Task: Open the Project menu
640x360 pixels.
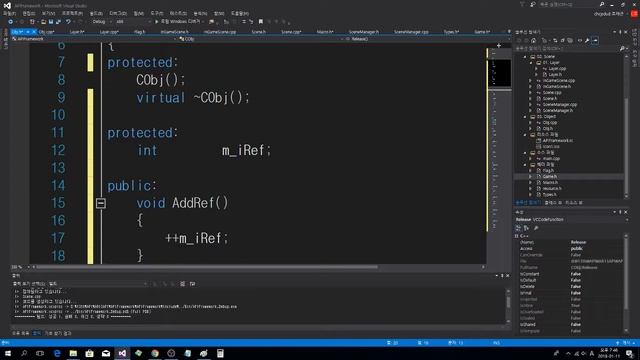Action: (x=72, y=13)
